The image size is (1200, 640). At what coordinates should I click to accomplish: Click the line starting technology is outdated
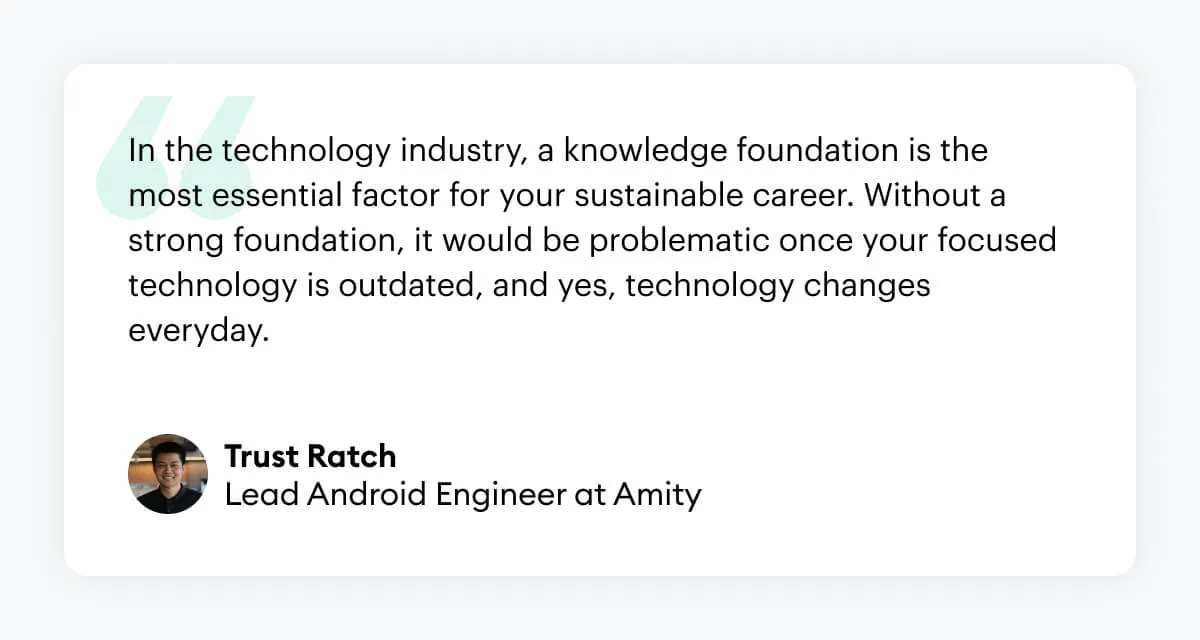pyautogui.click(x=529, y=286)
